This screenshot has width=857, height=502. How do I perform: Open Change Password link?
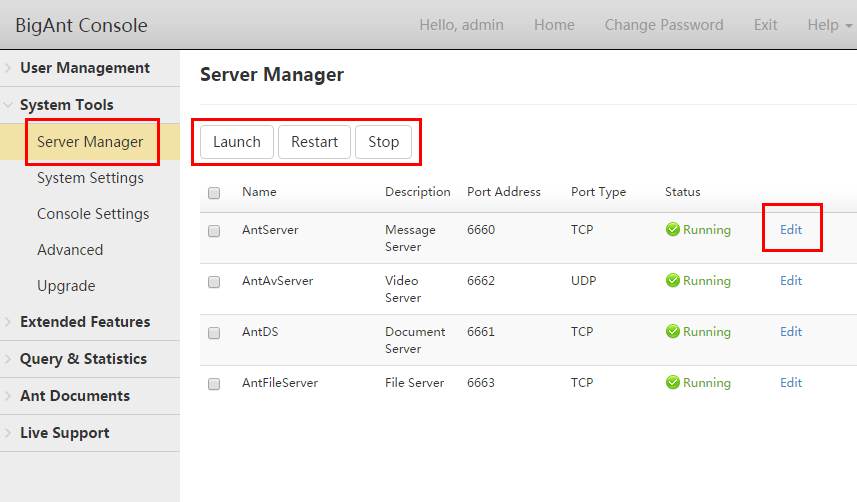click(664, 25)
